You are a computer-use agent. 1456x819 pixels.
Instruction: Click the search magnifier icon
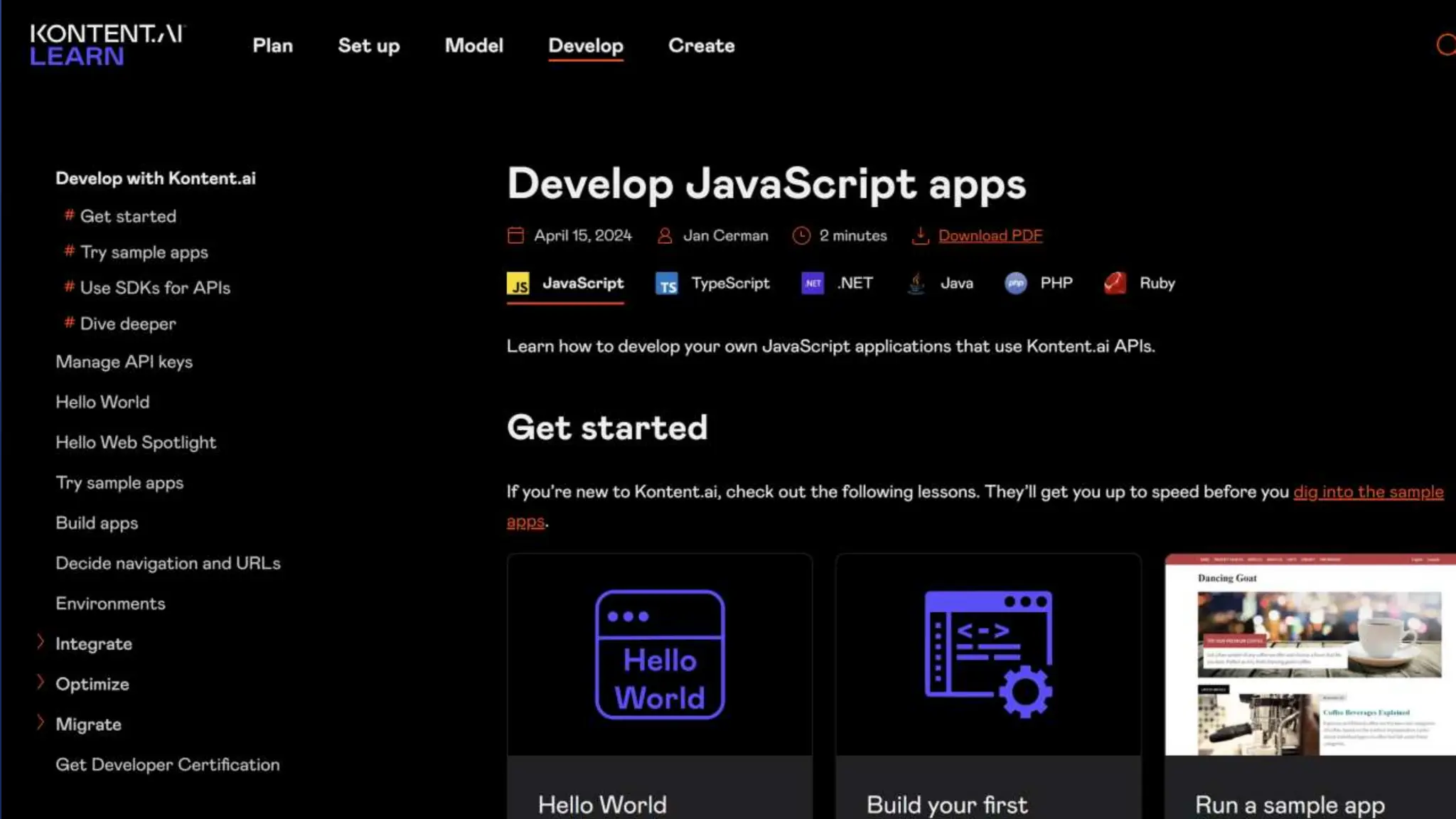[1446, 45]
